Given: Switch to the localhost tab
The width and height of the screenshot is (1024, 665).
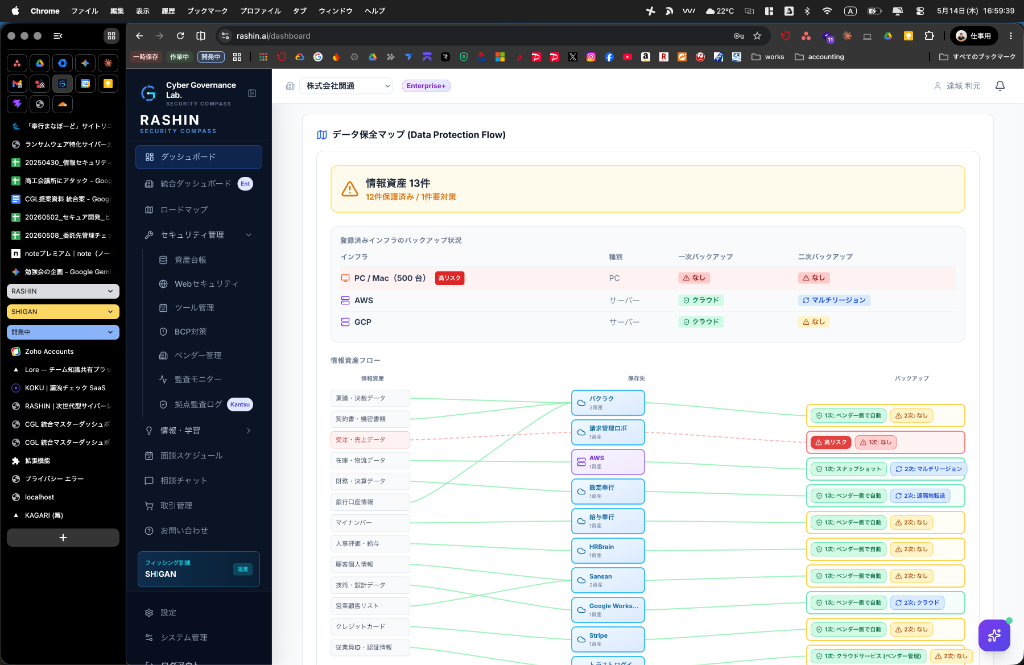Looking at the screenshot, I should pyautogui.click(x=63, y=497).
